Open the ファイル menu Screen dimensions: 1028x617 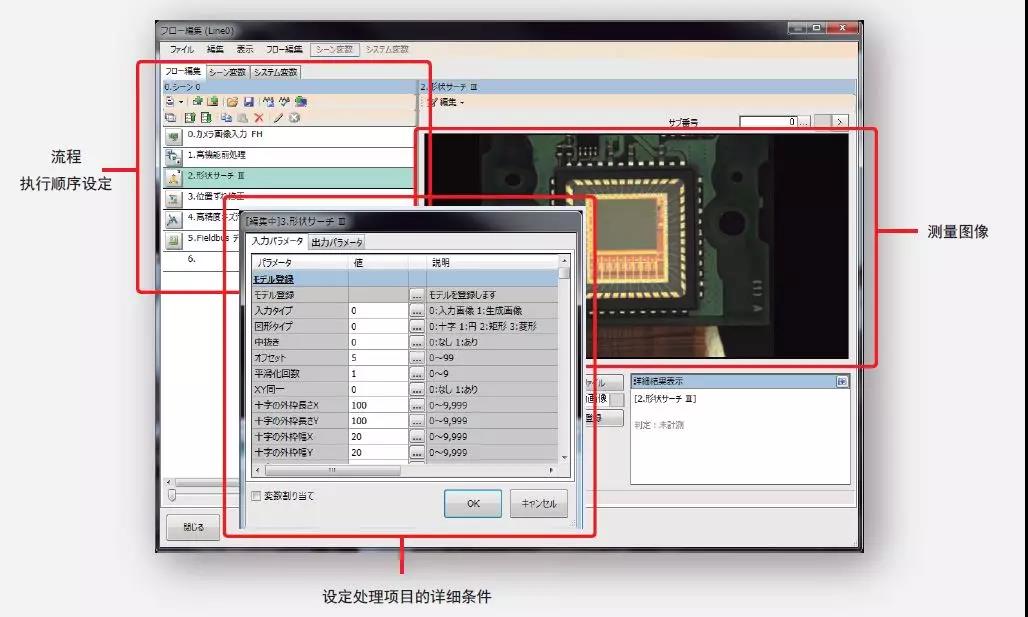pos(181,49)
